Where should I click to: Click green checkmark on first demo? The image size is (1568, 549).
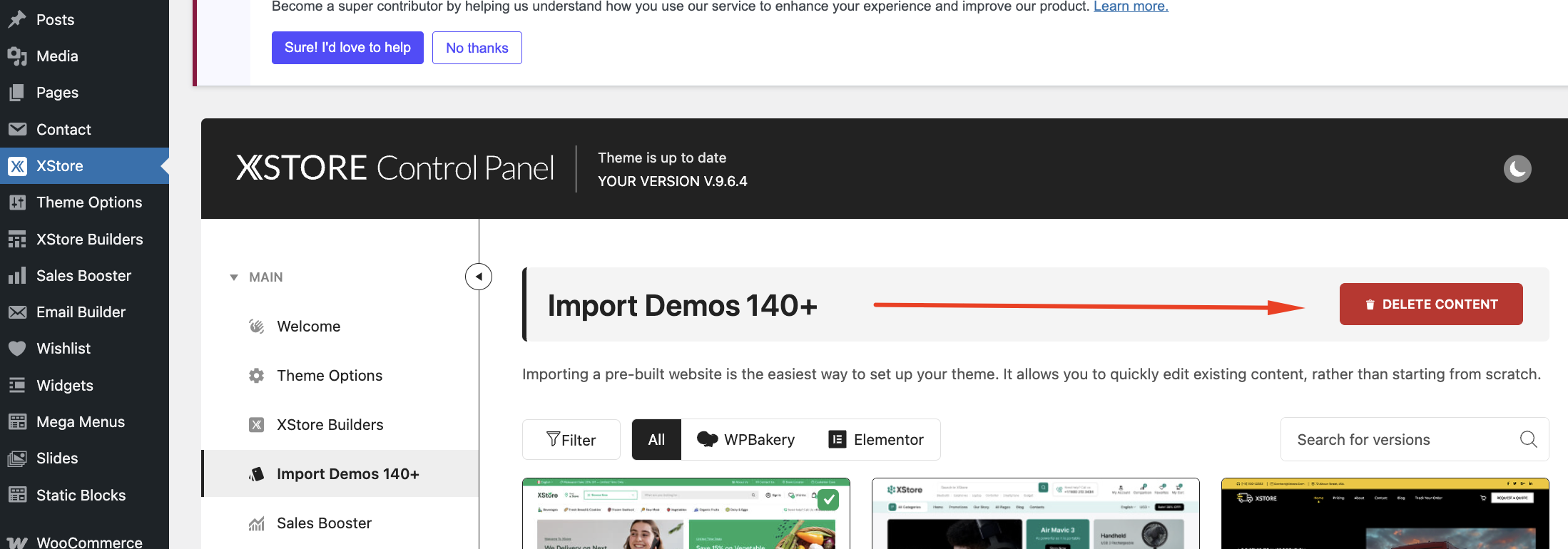pos(828,500)
